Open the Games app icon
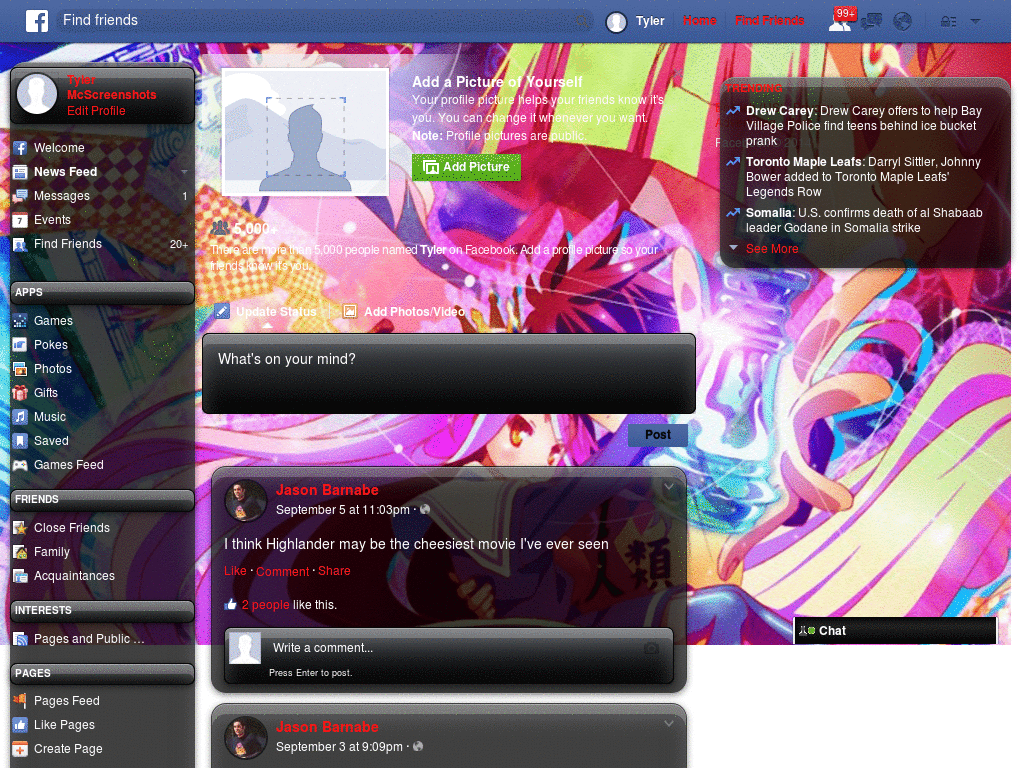1024x768 pixels. tap(20, 321)
